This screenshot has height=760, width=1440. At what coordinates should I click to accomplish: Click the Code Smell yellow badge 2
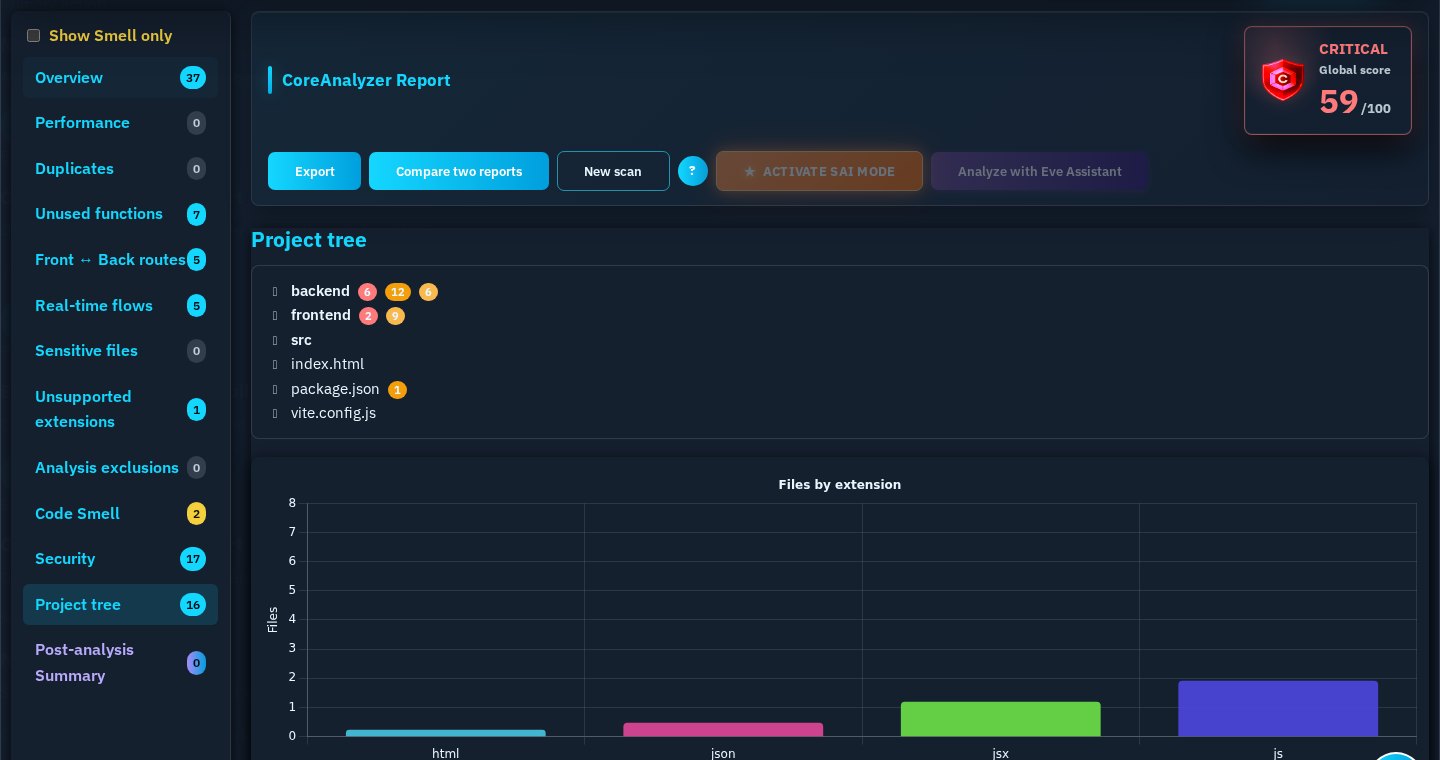196,514
